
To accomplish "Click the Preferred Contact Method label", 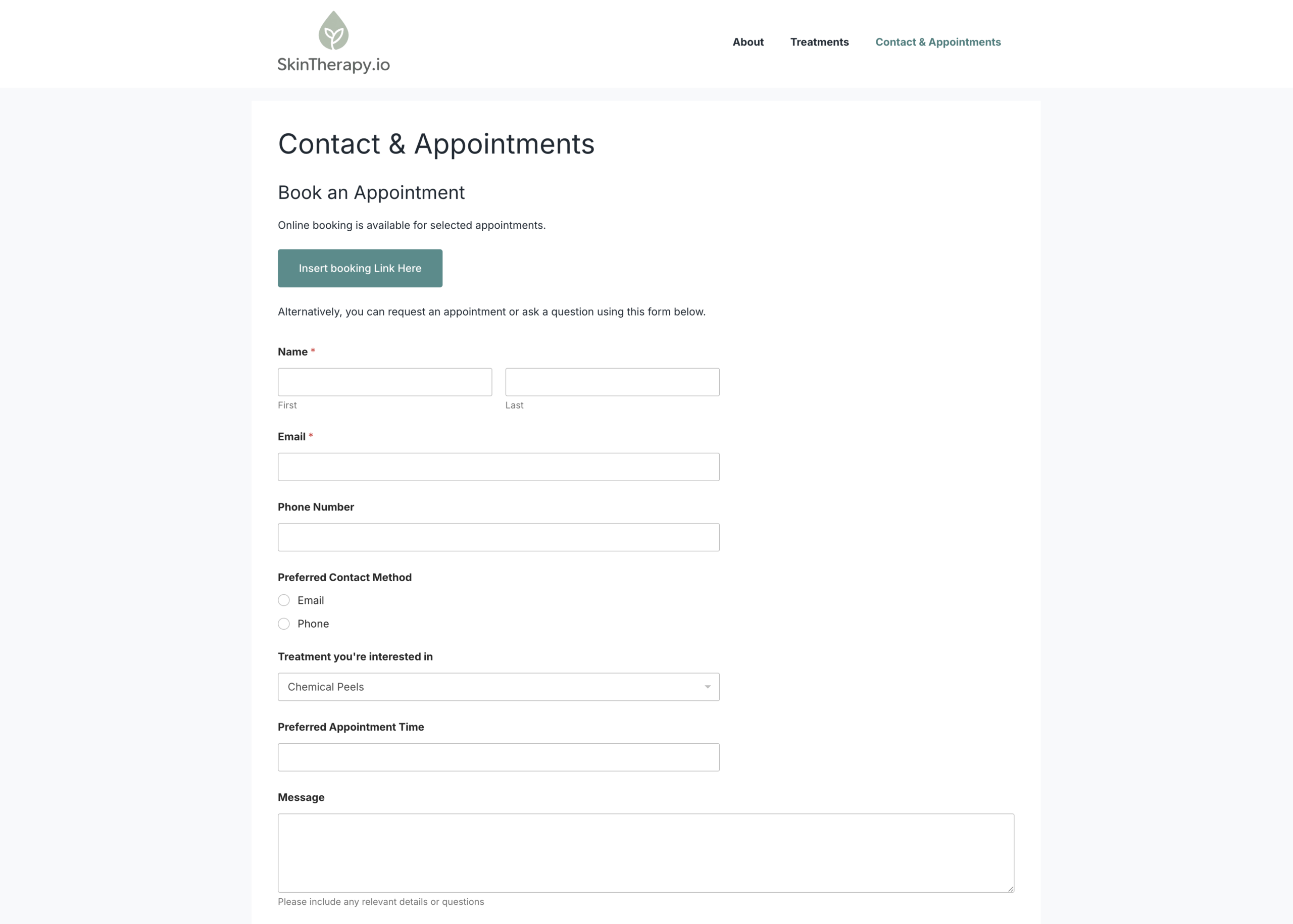I will point(344,577).
